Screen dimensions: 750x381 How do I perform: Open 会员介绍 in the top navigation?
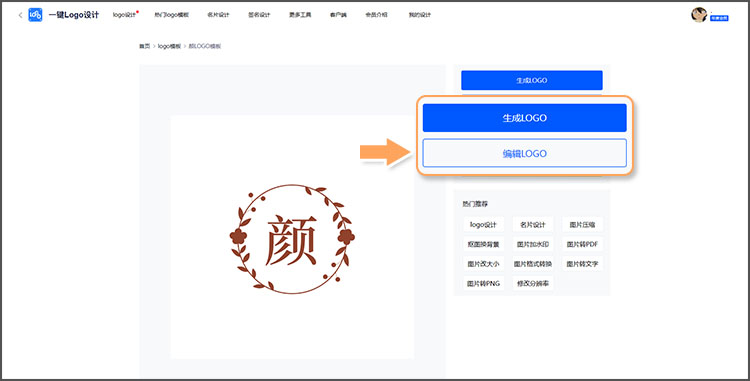tap(376, 15)
